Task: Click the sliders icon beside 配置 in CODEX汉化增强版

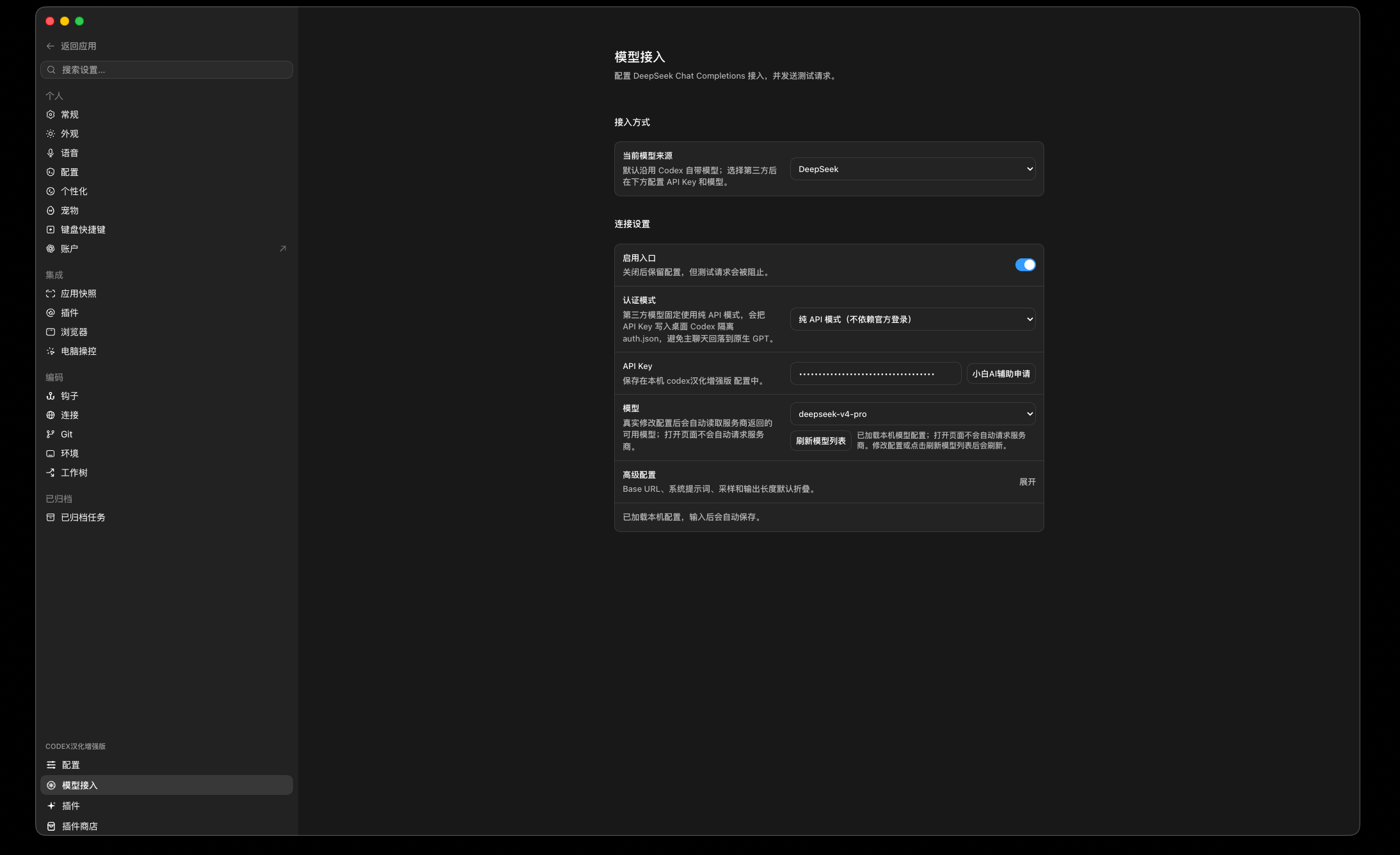Action: click(51, 765)
